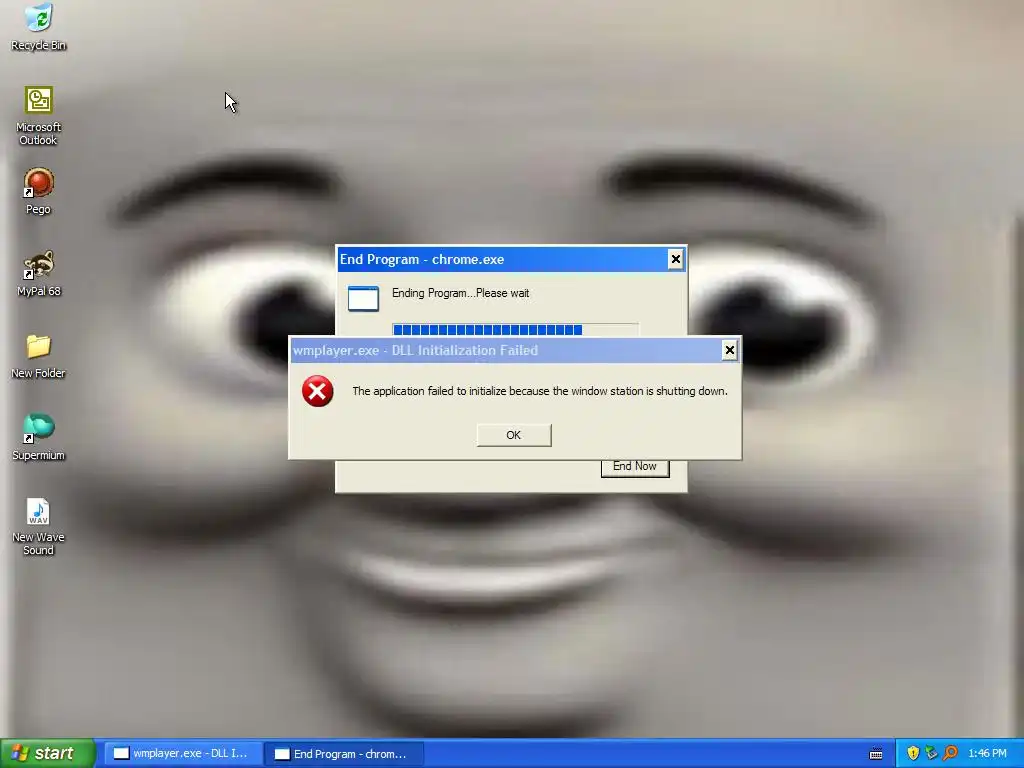1024x768 pixels.
Task: Click OK in the DLL Initialization Failed dialog
Action: coord(514,435)
